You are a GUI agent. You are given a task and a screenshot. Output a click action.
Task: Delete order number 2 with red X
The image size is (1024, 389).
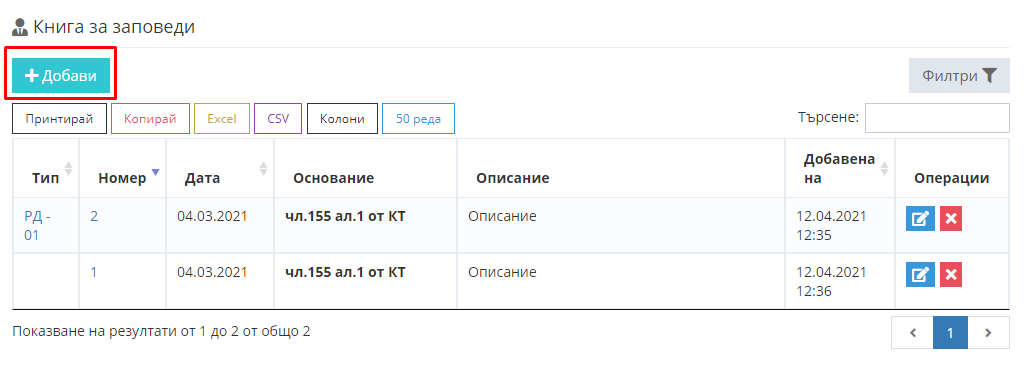[951, 219]
